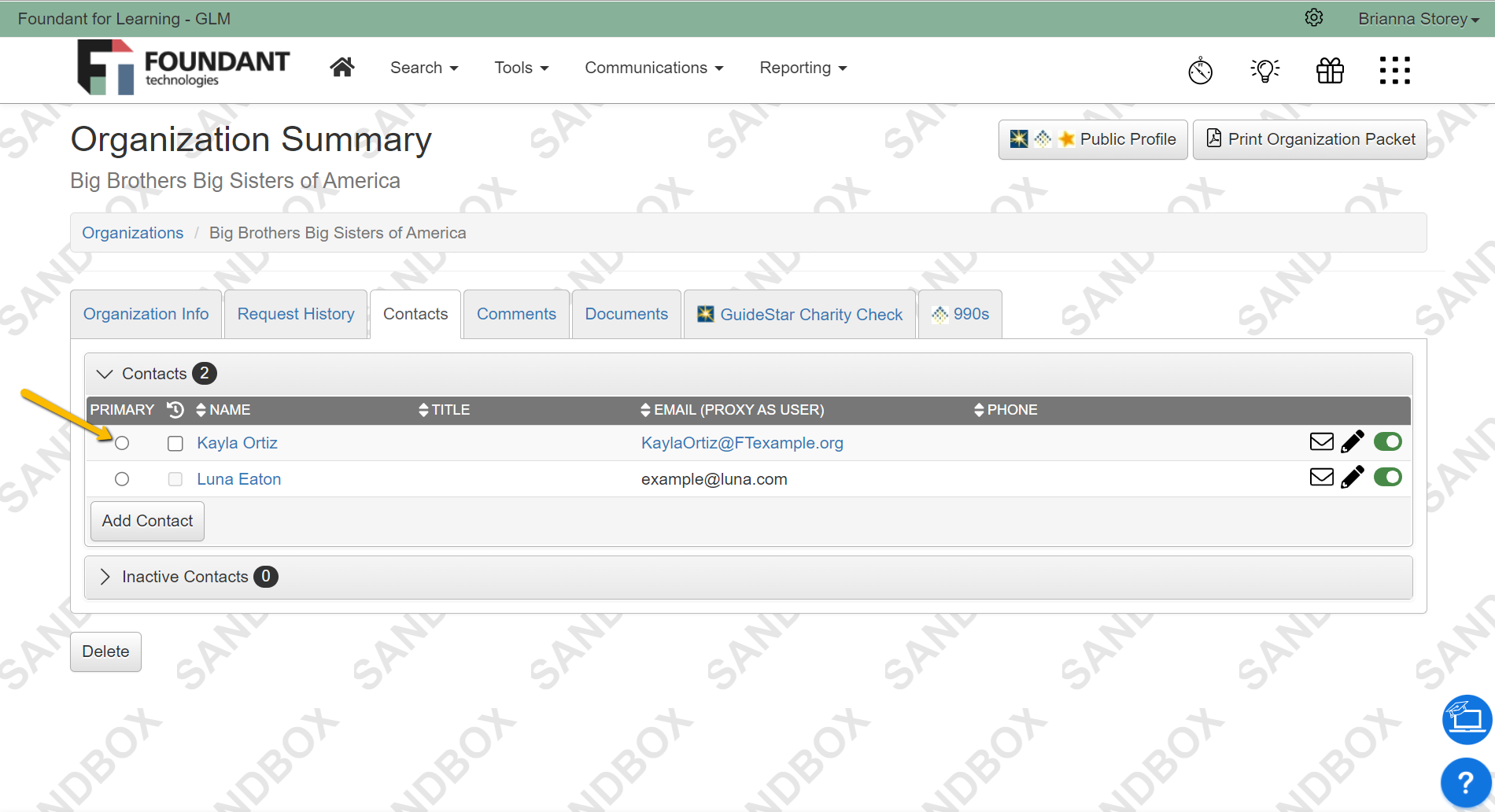Image resolution: width=1495 pixels, height=812 pixels.
Task: Click the gift rewards icon
Action: 1330,70
